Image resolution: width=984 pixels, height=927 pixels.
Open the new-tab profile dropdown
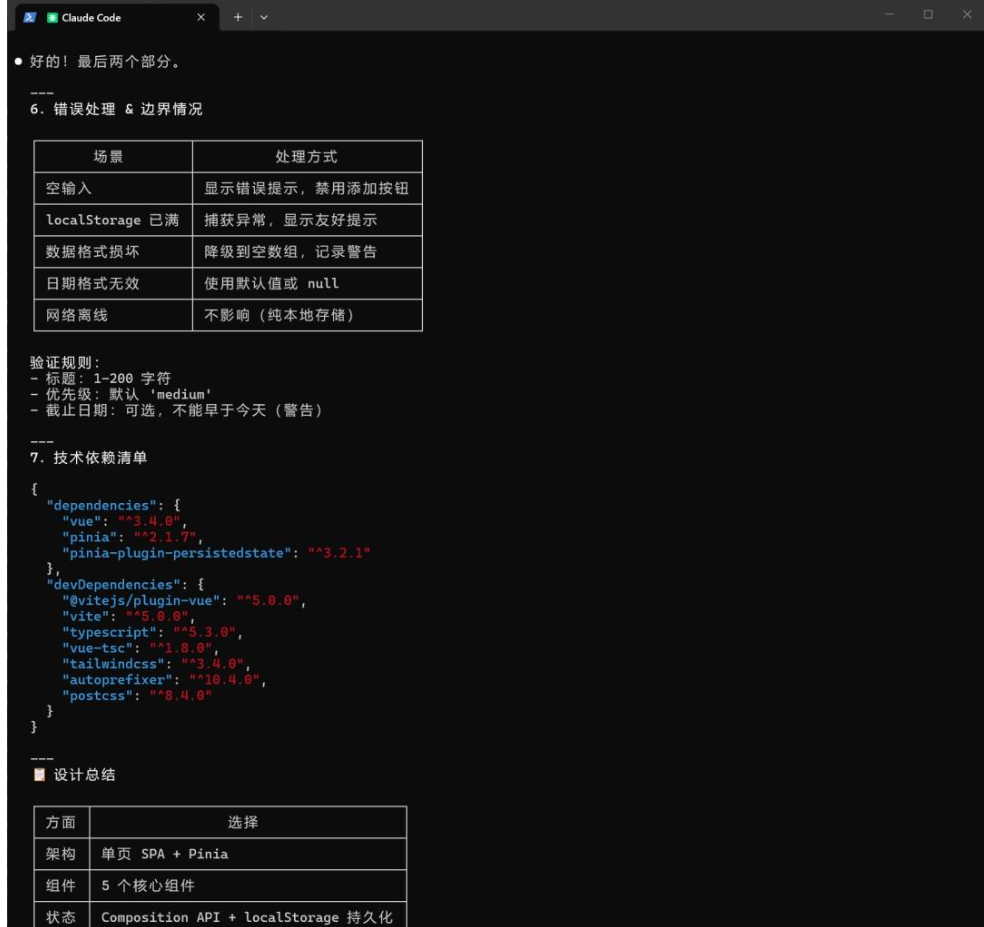[x=264, y=18]
